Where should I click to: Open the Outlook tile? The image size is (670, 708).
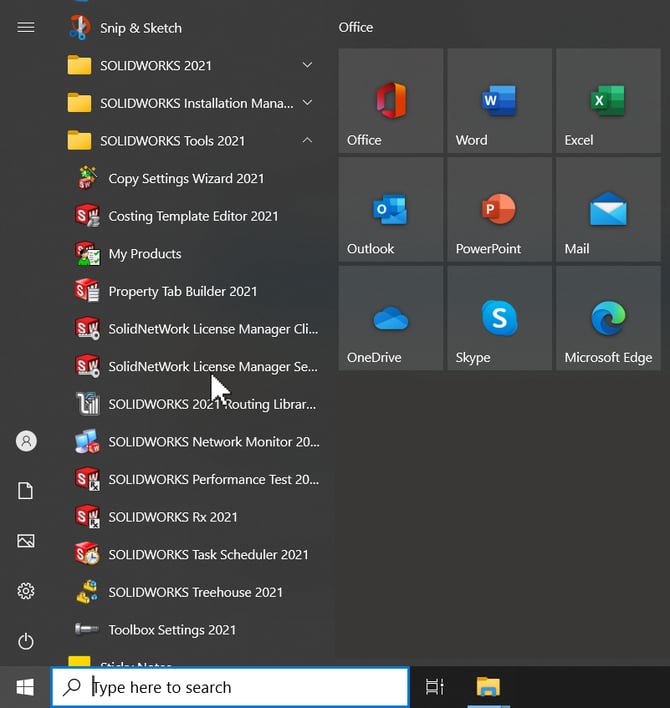[390, 209]
